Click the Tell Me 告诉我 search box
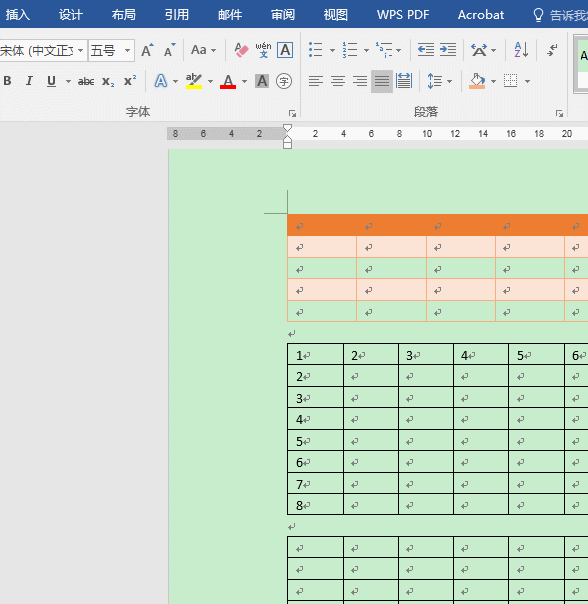This screenshot has width=588, height=604. click(x=561, y=15)
